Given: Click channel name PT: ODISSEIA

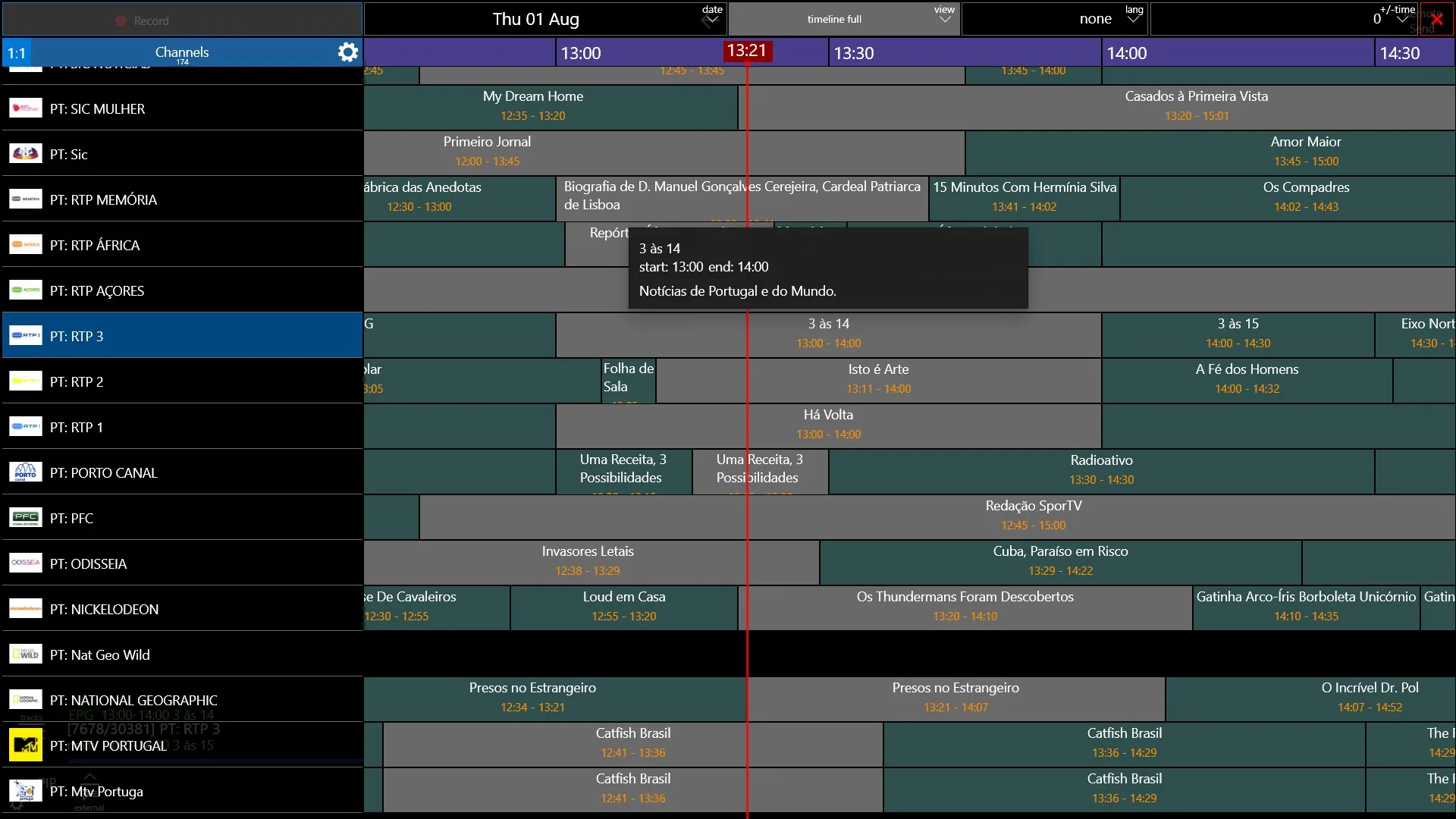Looking at the screenshot, I should (88, 563).
